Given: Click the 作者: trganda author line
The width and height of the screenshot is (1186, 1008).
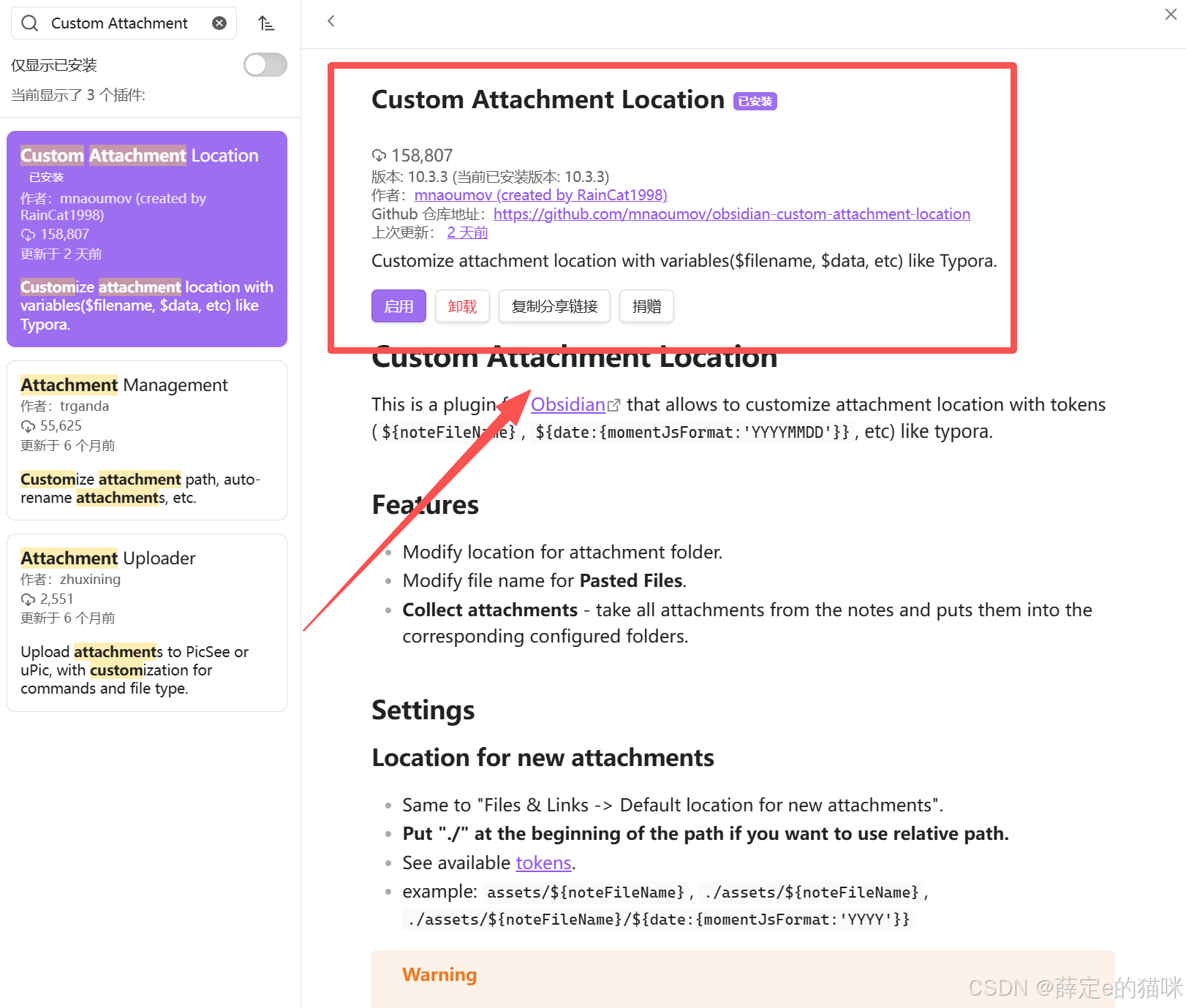Looking at the screenshot, I should (64, 406).
